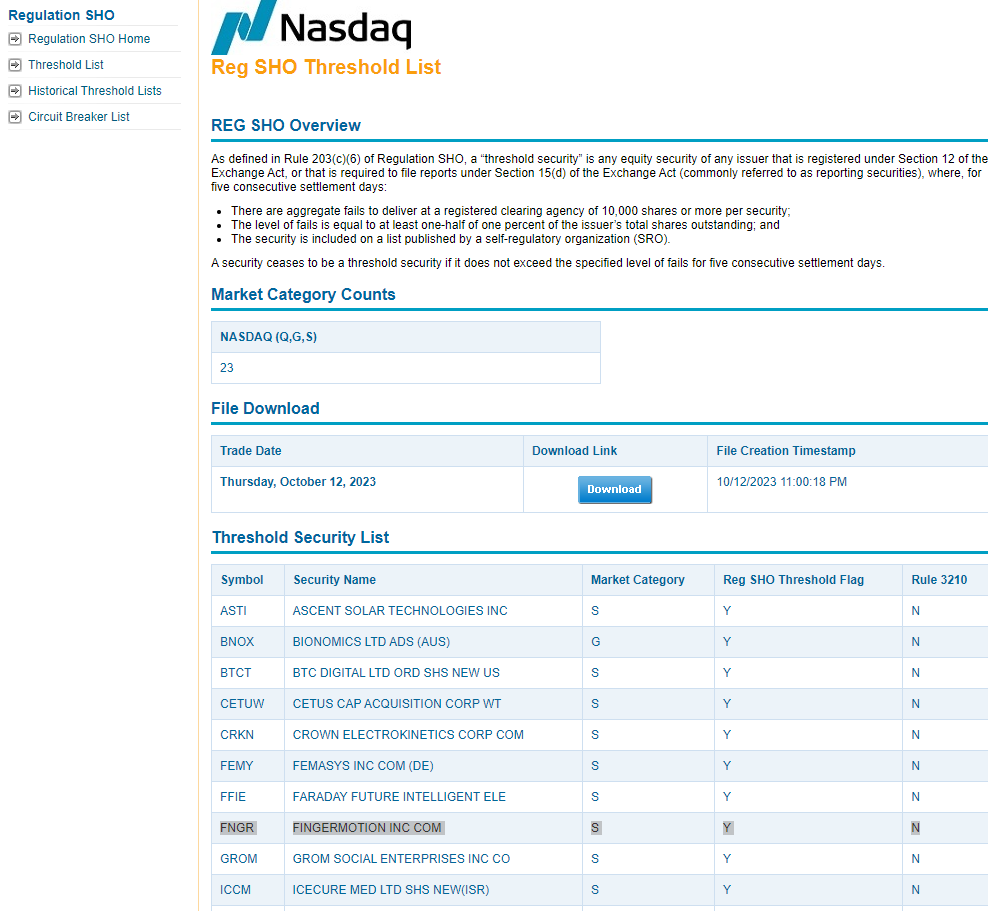Click the Market Category Counts heading
The height and width of the screenshot is (911, 988).
coord(303,295)
